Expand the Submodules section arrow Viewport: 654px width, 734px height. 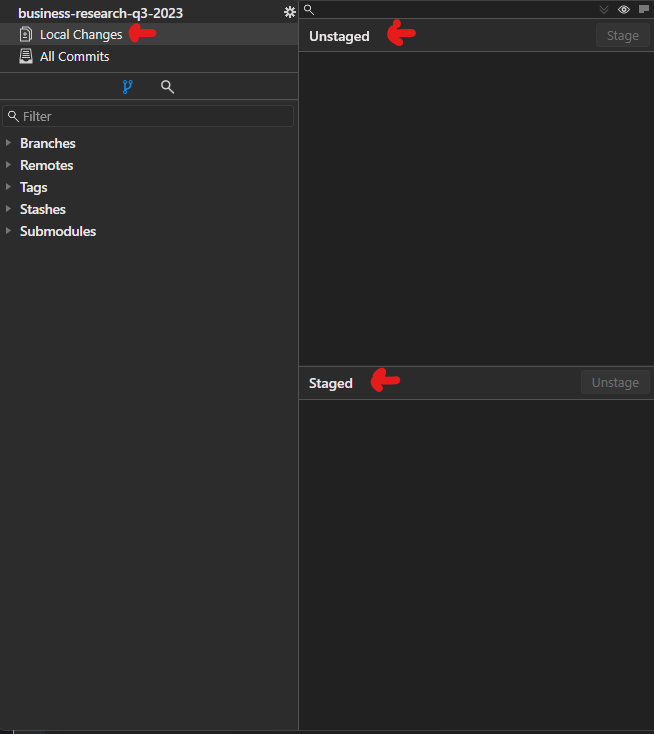8,231
